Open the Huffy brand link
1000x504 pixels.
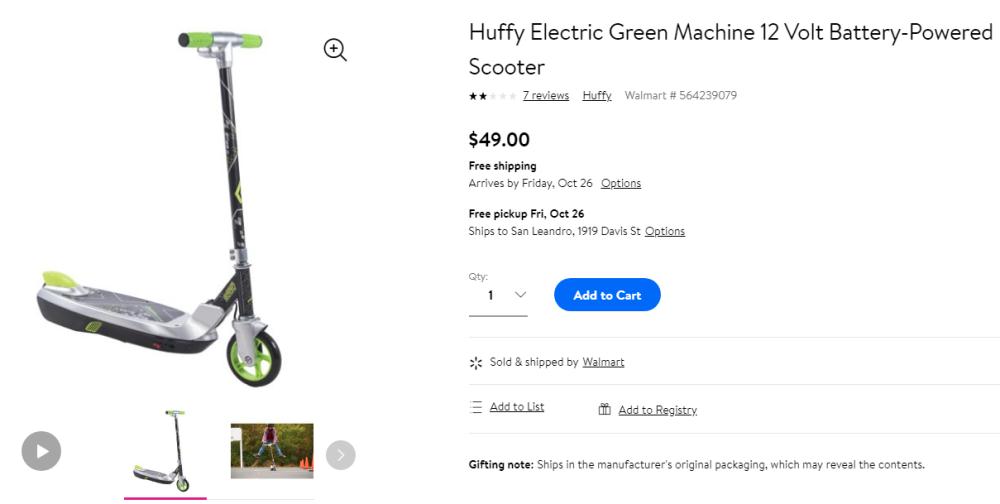point(597,96)
